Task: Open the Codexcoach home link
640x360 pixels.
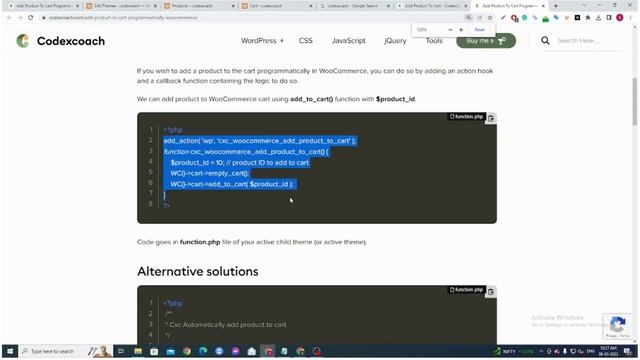Action: 71,41
